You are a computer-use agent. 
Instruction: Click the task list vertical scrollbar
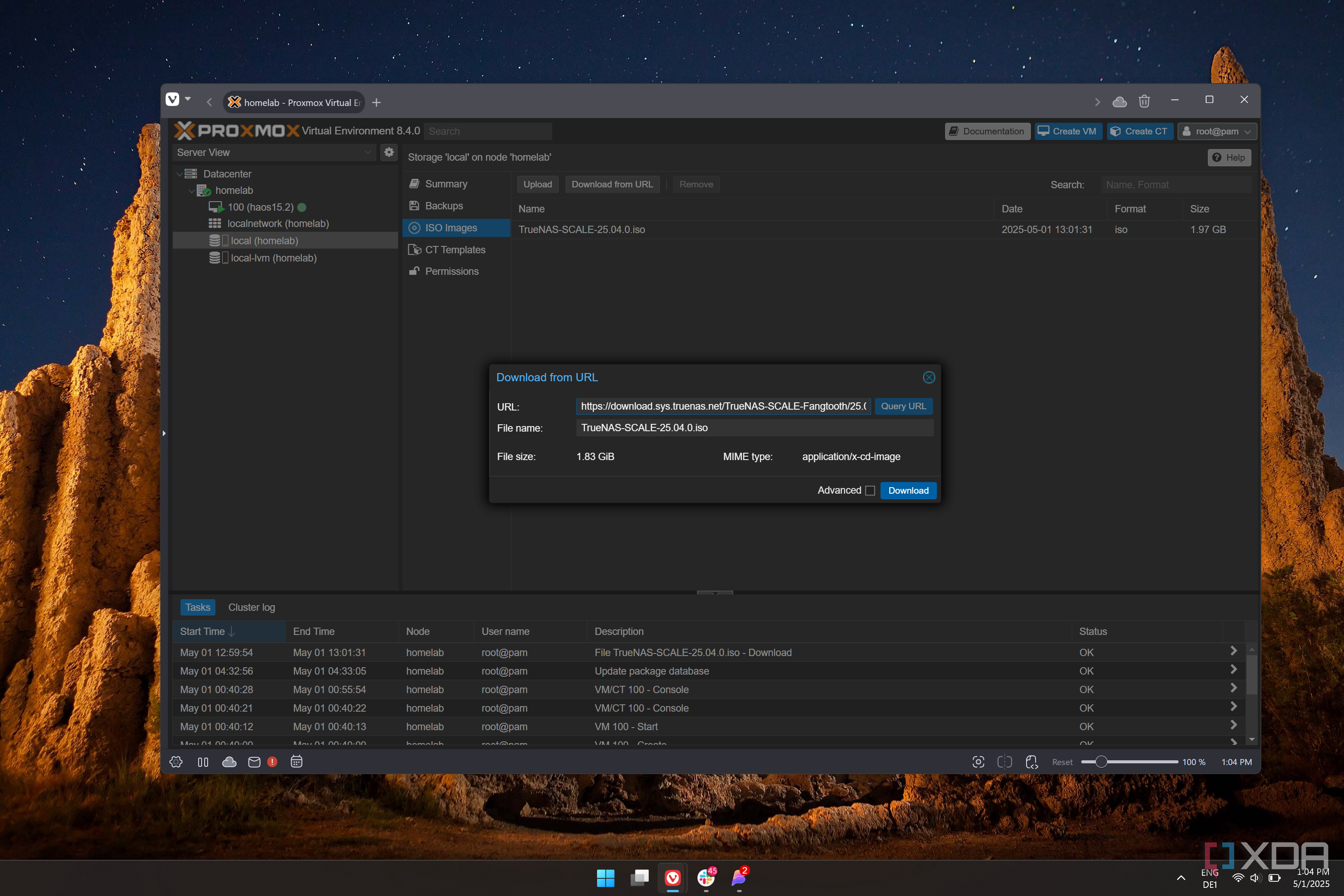pyautogui.click(x=1251, y=675)
